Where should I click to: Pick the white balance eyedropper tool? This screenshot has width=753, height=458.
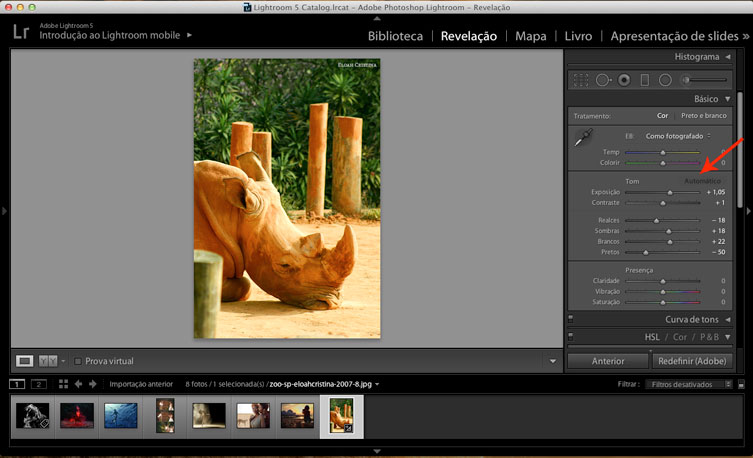(583, 139)
